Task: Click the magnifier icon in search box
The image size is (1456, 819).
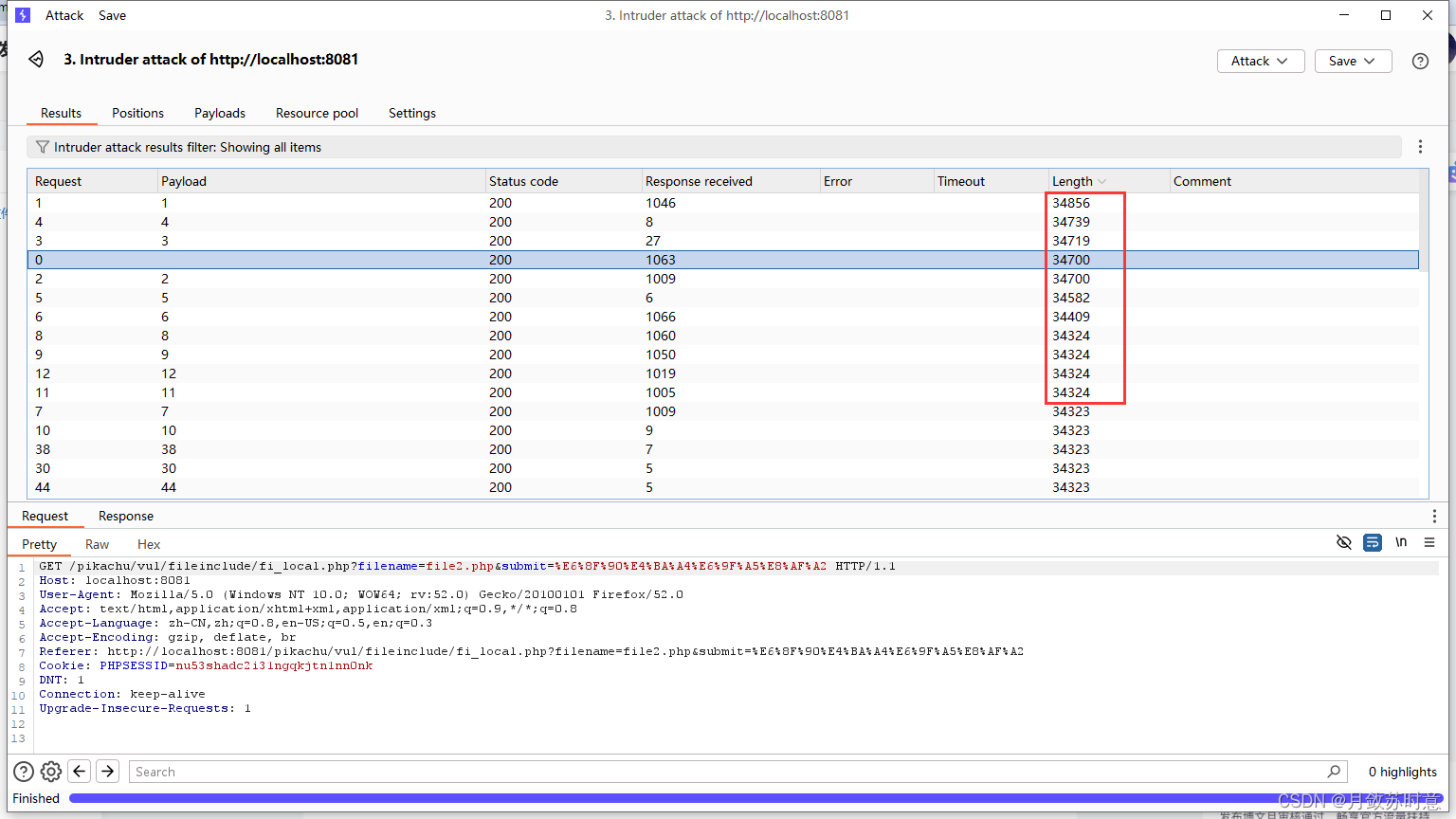Action: coord(1334,772)
